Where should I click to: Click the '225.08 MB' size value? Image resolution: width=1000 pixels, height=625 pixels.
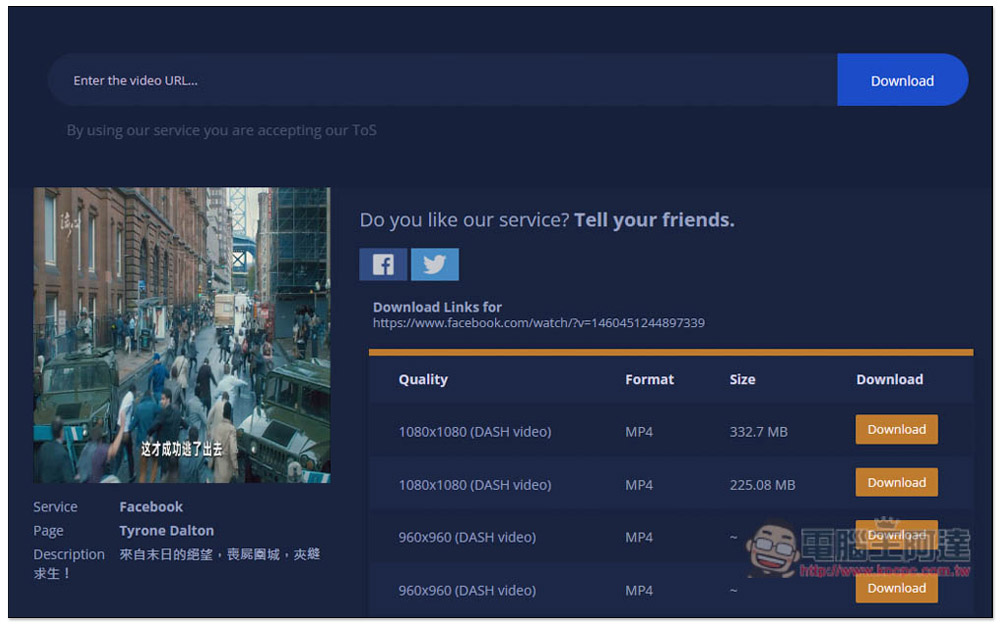[762, 485]
